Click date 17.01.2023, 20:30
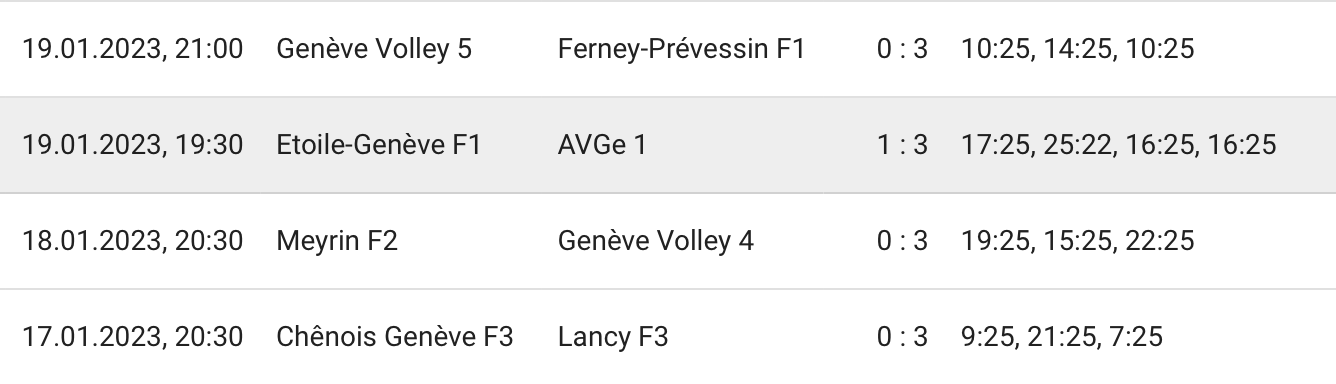Viewport: 1336px width, 384px height. [x=133, y=337]
